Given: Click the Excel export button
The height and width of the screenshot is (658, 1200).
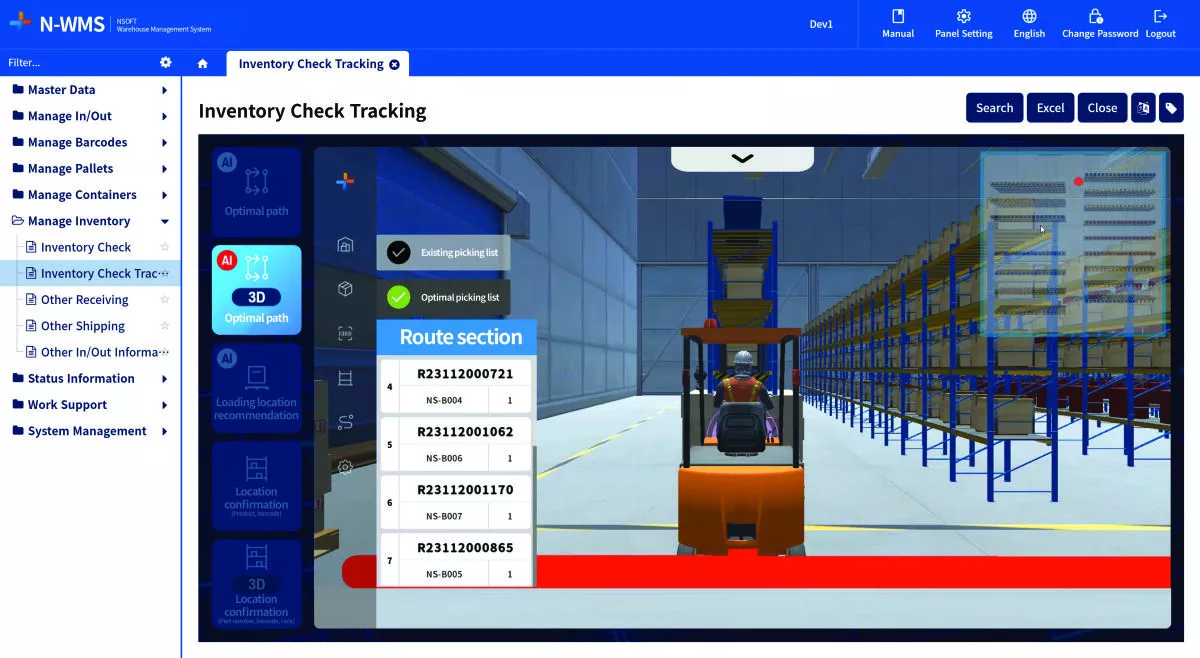Looking at the screenshot, I should [x=1050, y=108].
